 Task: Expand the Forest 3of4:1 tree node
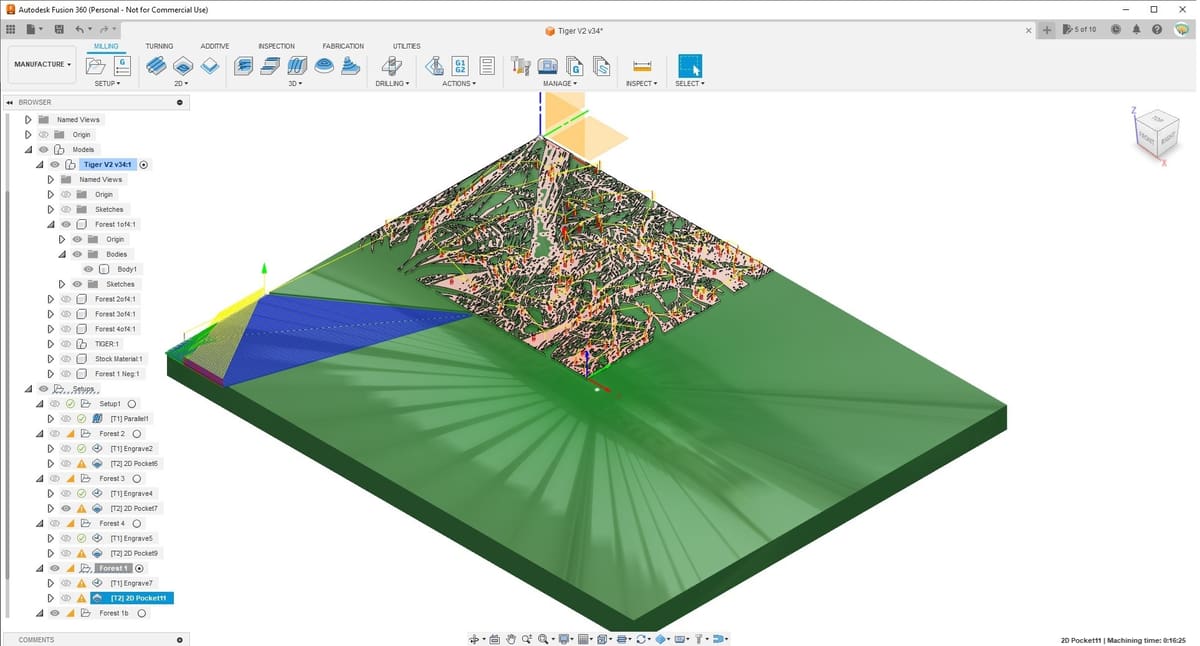tap(50, 314)
